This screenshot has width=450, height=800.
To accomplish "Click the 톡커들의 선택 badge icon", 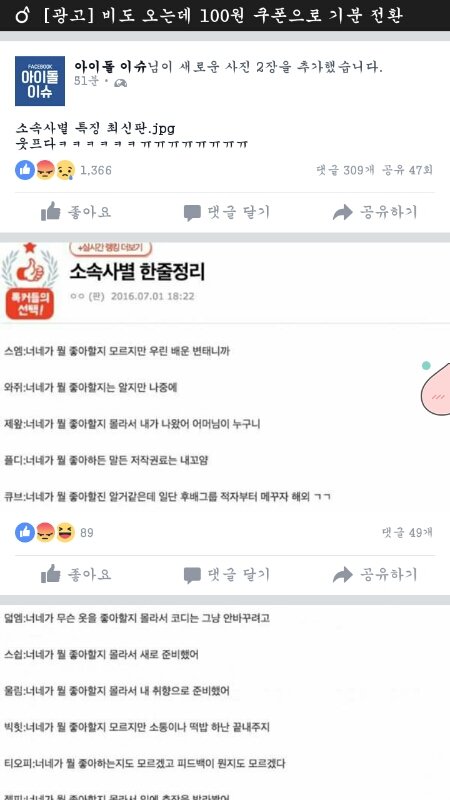I will (30, 282).
